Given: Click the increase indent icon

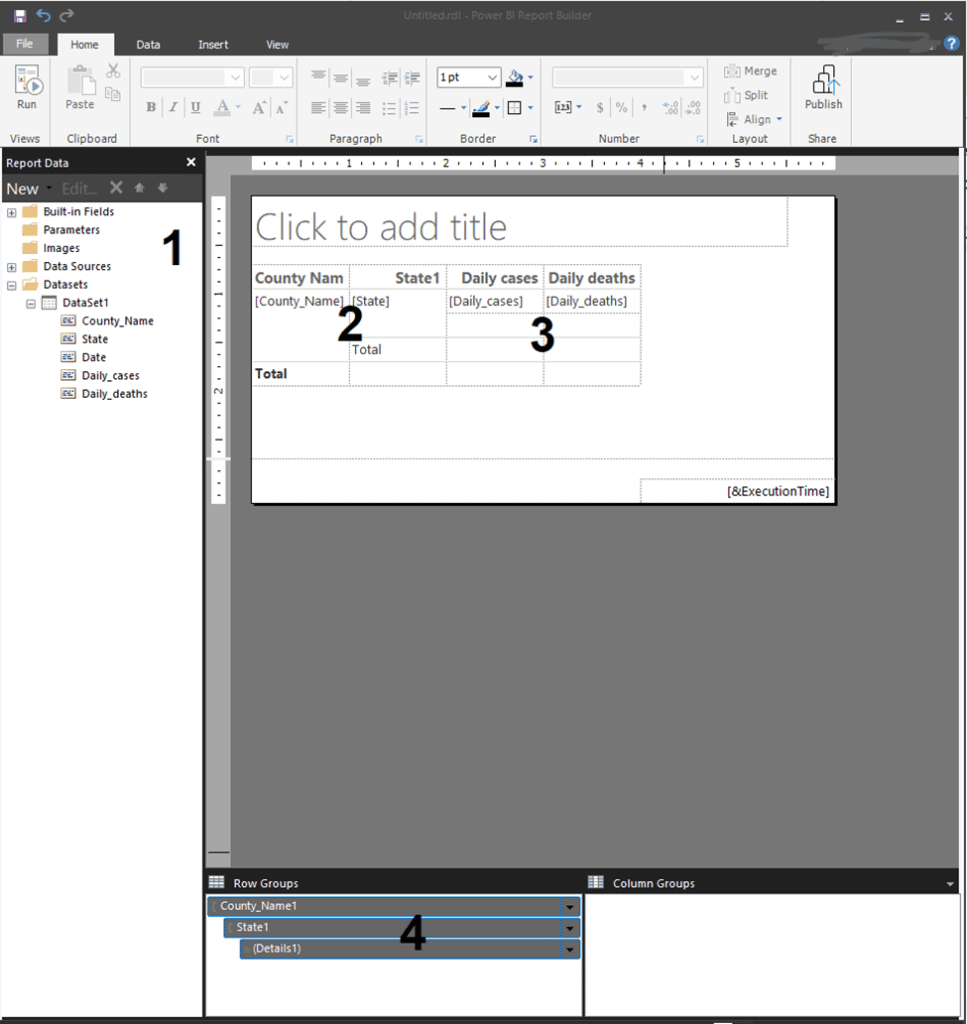Looking at the screenshot, I should tap(412, 78).
